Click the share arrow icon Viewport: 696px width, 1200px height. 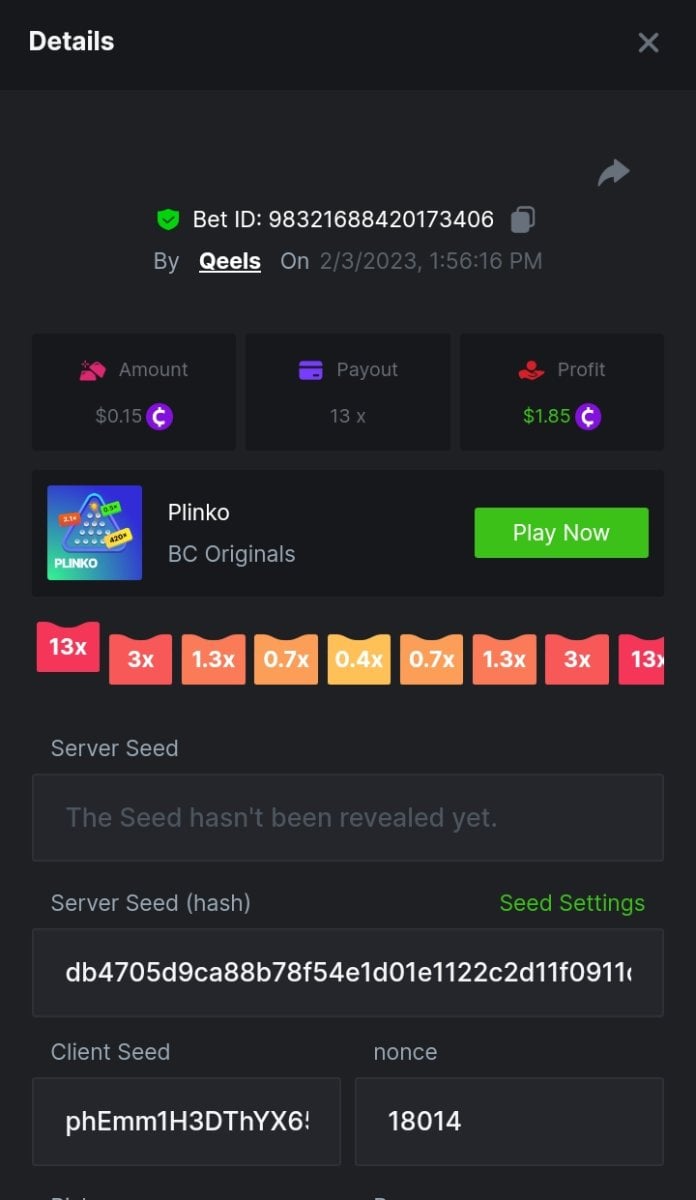(x=613, y=173)
